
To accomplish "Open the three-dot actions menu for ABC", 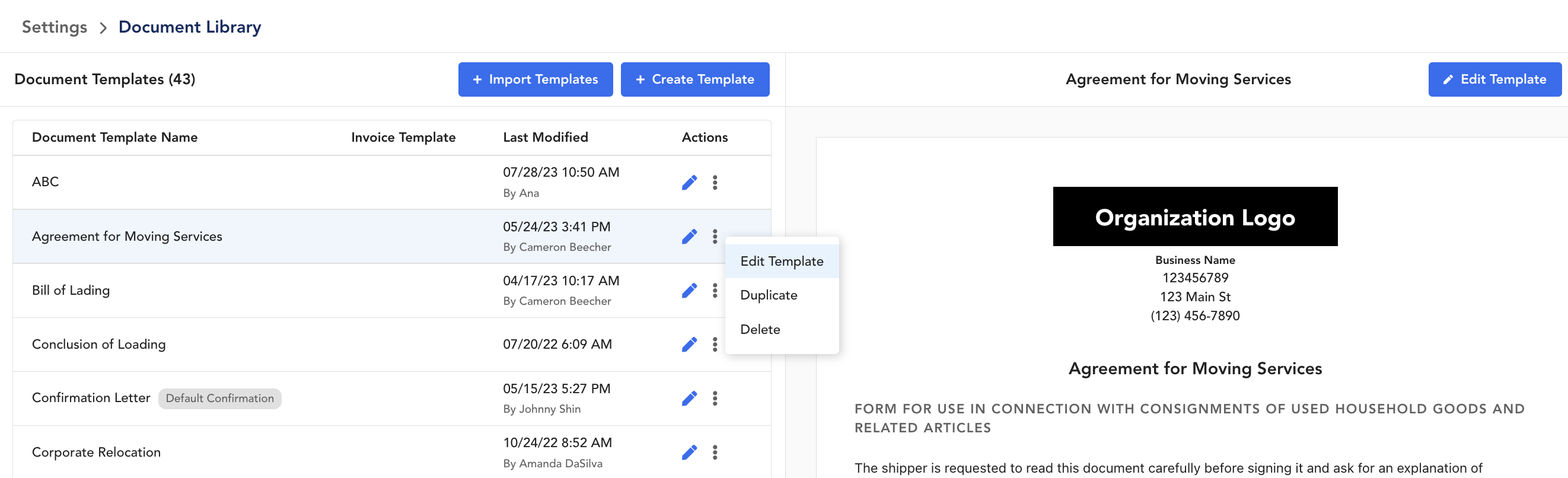I will pos(715,182).
